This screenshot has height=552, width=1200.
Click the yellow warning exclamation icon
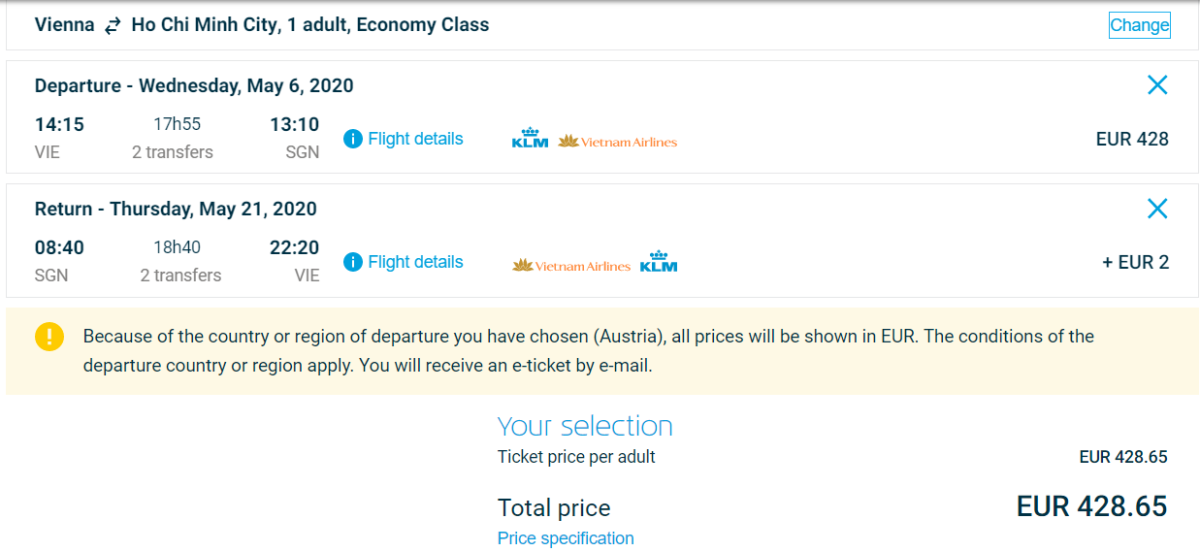[x=49, y=337]
